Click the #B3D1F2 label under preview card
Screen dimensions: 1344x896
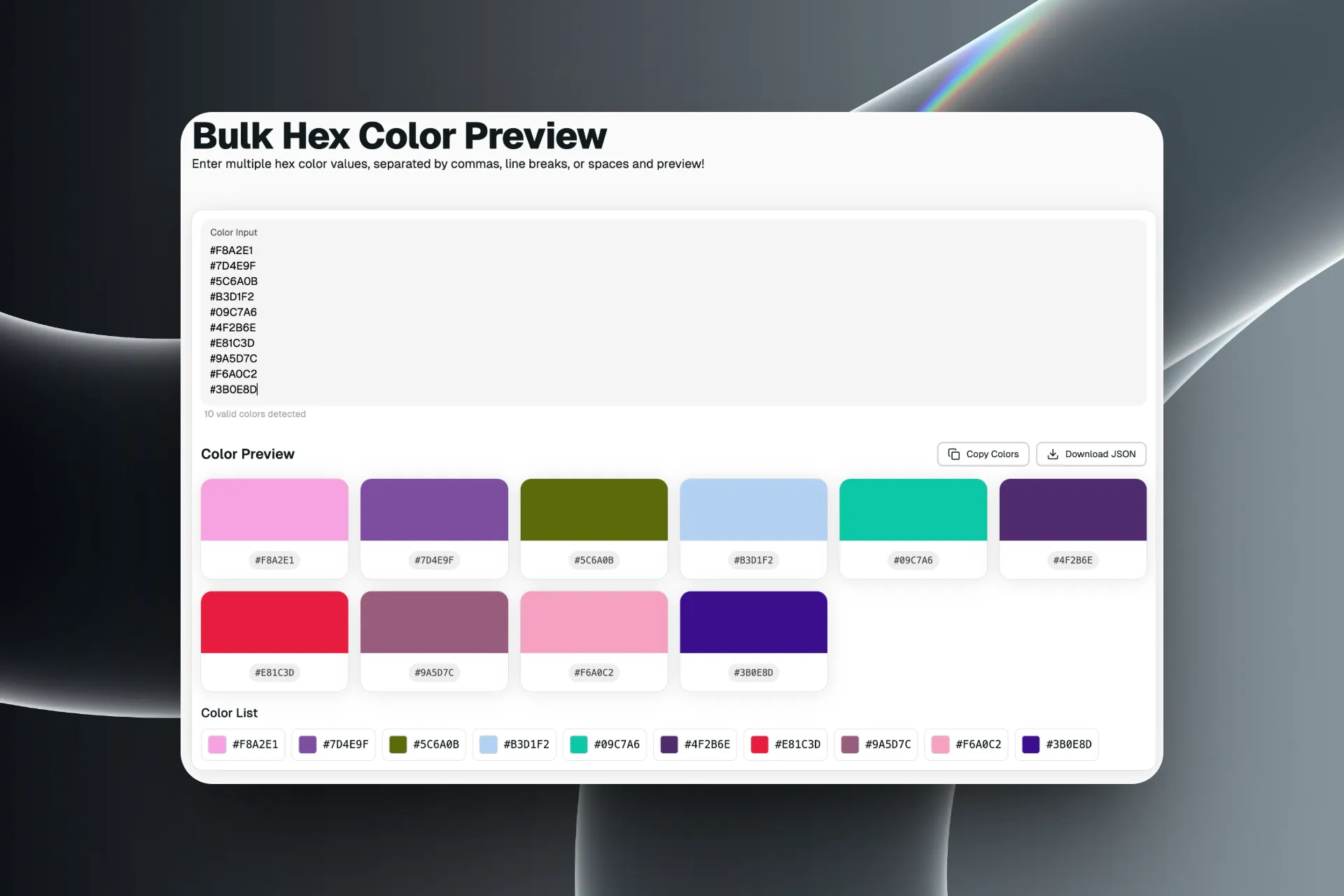pyautogui.click(x=753, y=560)
